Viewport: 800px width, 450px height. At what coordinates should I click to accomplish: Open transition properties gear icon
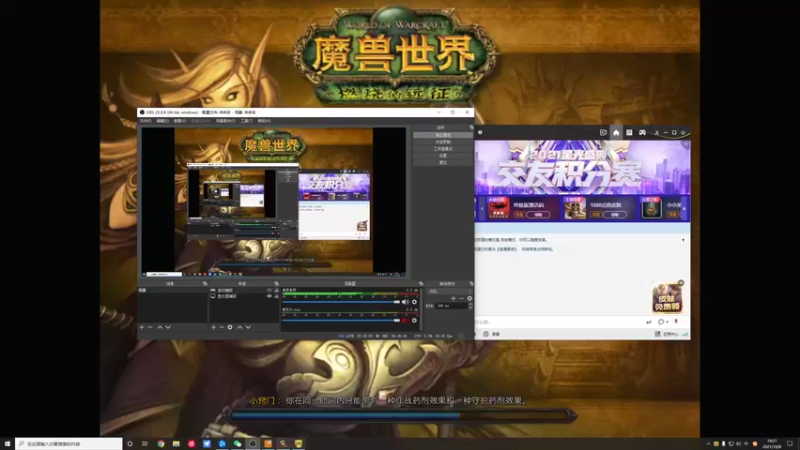click(x=469, y=298)
